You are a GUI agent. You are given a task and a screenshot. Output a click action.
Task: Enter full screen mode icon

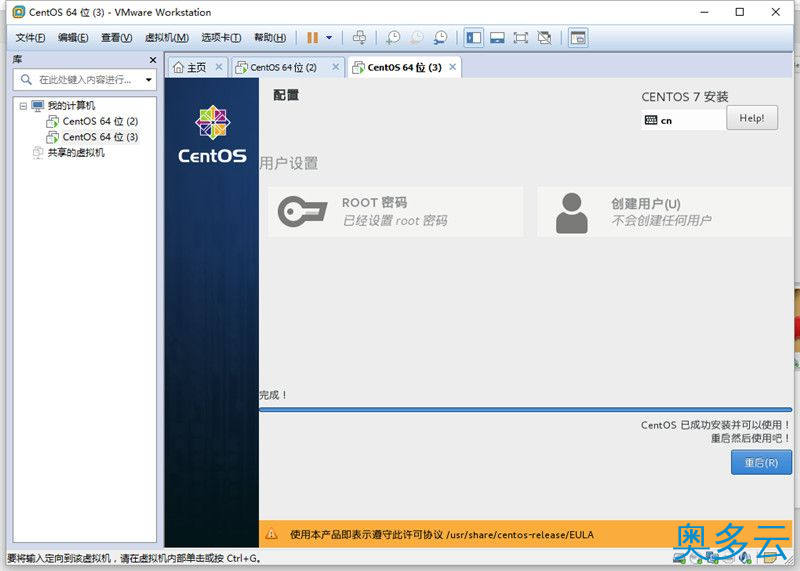click(520, 38)
